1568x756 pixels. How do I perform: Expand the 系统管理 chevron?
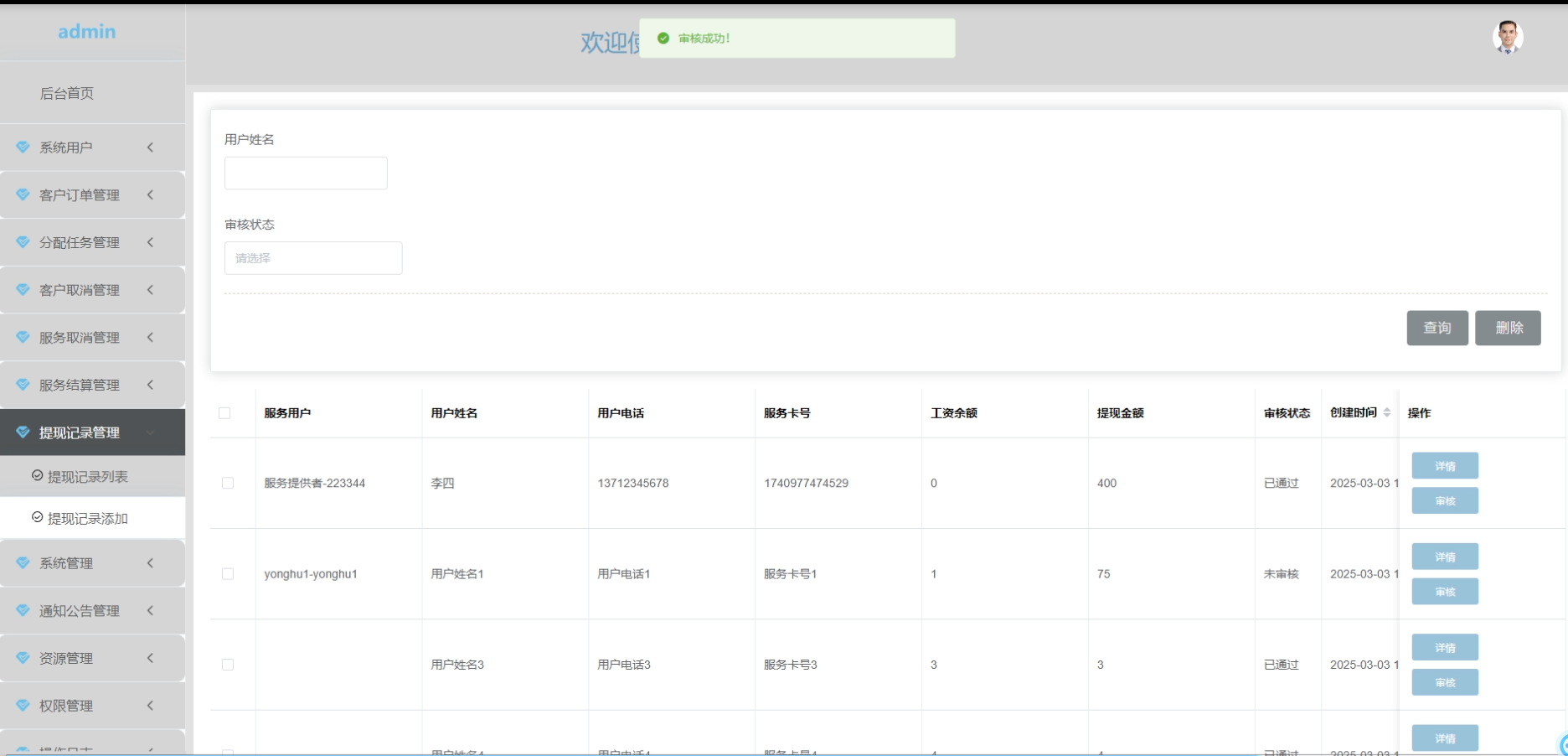tap(151, 563)
